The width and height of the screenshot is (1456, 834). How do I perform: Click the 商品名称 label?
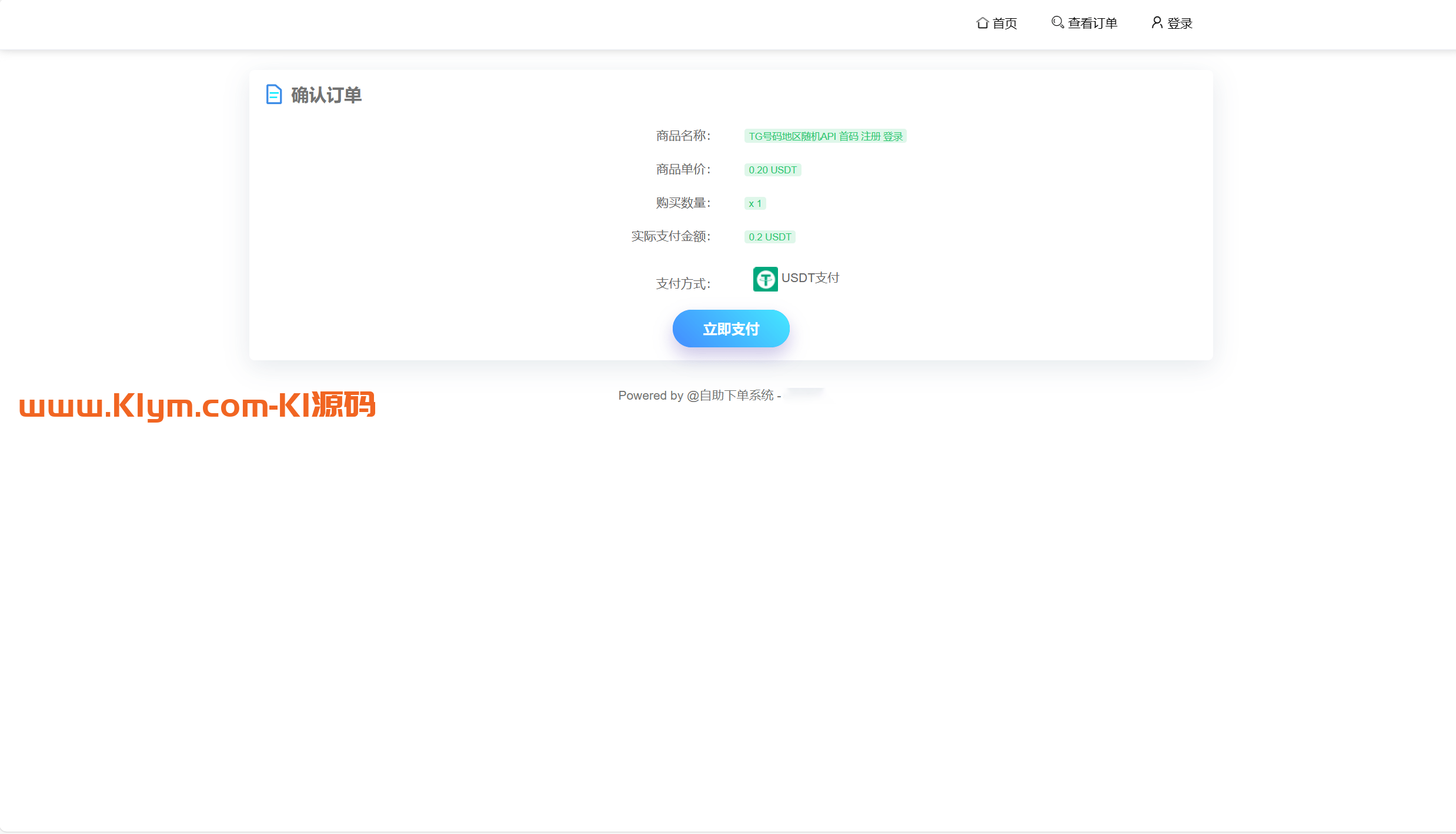click(683, 136)
